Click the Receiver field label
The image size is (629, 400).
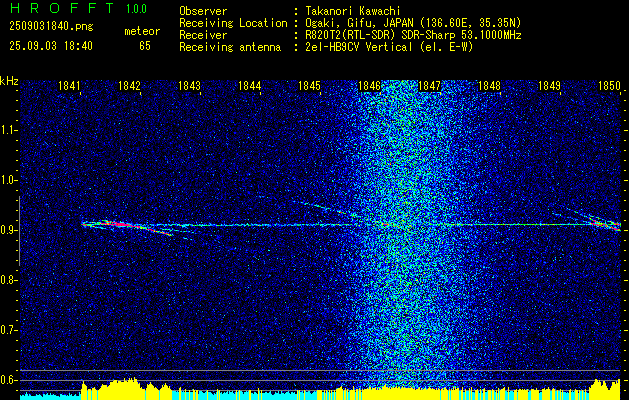[203, 35]
